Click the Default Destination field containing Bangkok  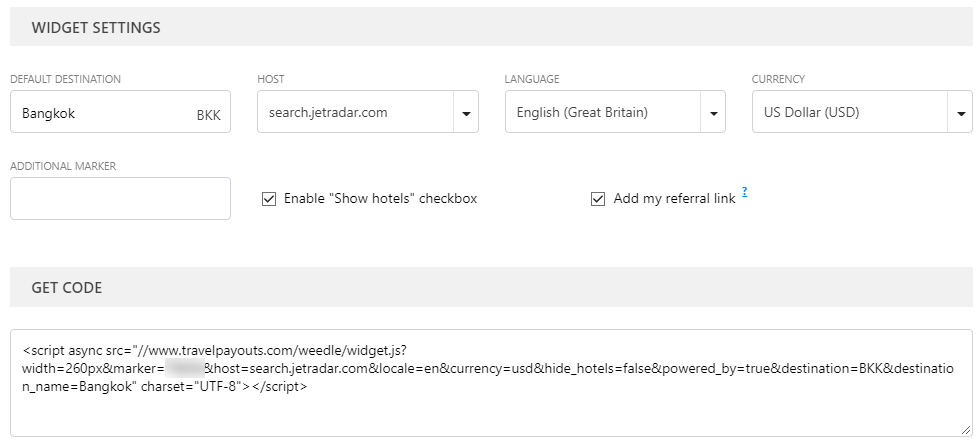(x=120, y=112)
